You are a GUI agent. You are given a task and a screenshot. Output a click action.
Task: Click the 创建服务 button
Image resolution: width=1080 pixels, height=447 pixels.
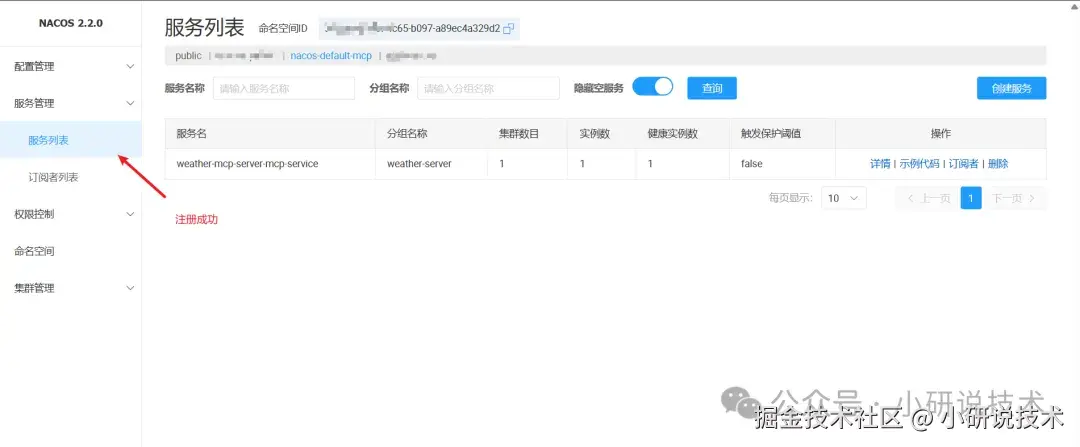(1011, 88)
